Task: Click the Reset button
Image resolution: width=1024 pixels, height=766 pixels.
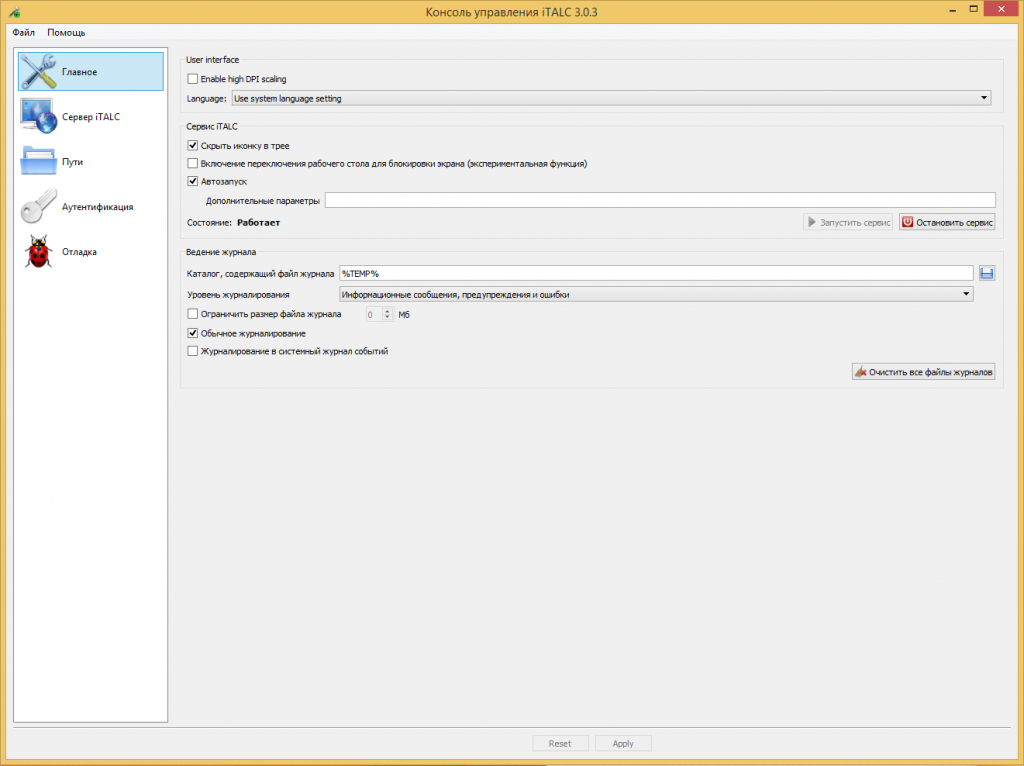Action: click(x=560, y=744)
